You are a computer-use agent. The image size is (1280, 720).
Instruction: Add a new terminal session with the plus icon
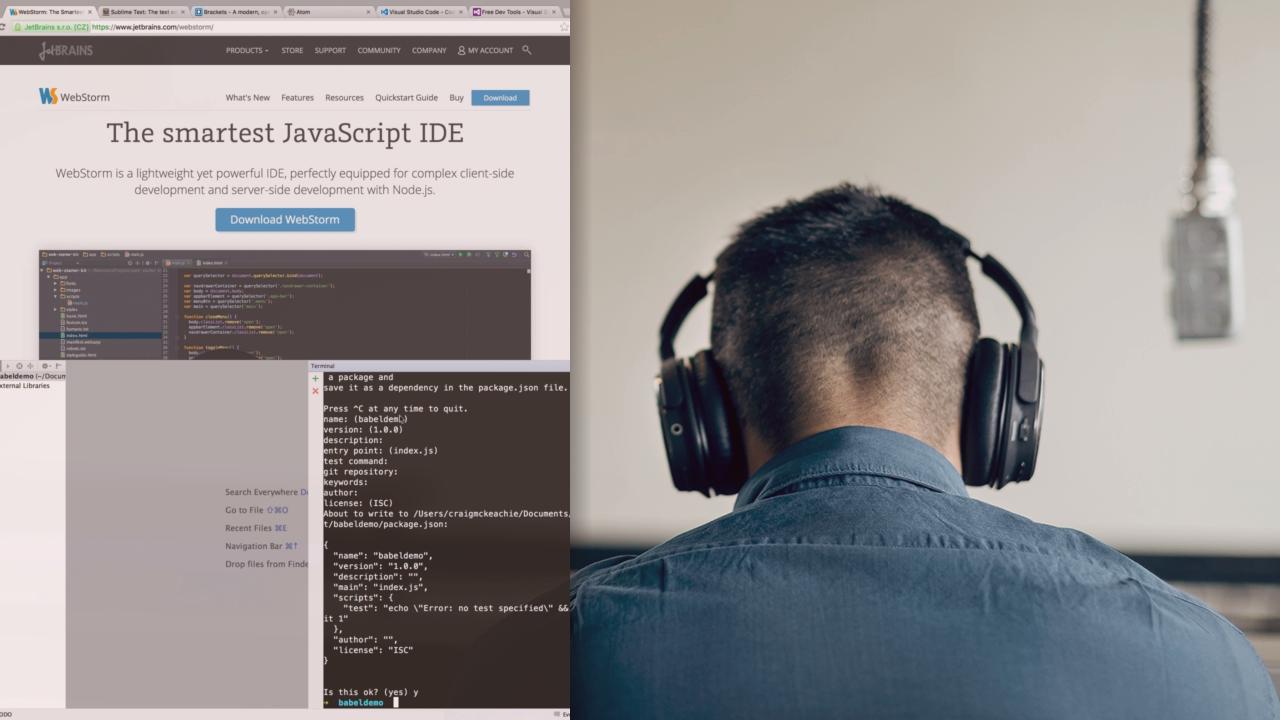point(315,378)
